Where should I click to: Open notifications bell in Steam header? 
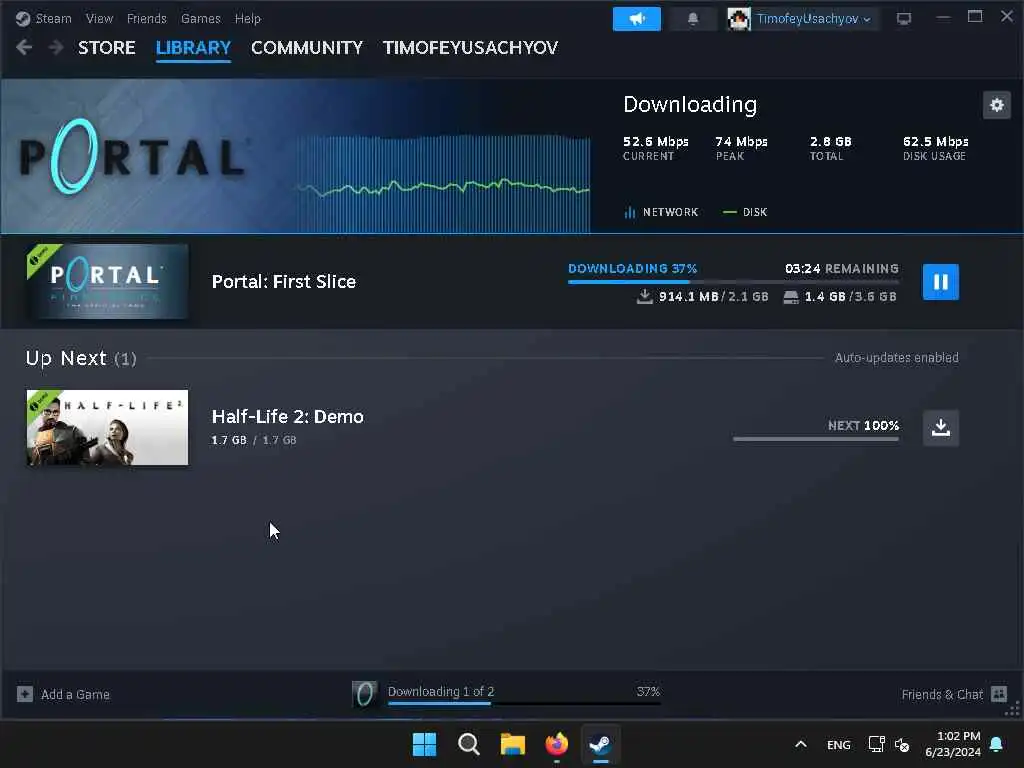pos(693,19)
